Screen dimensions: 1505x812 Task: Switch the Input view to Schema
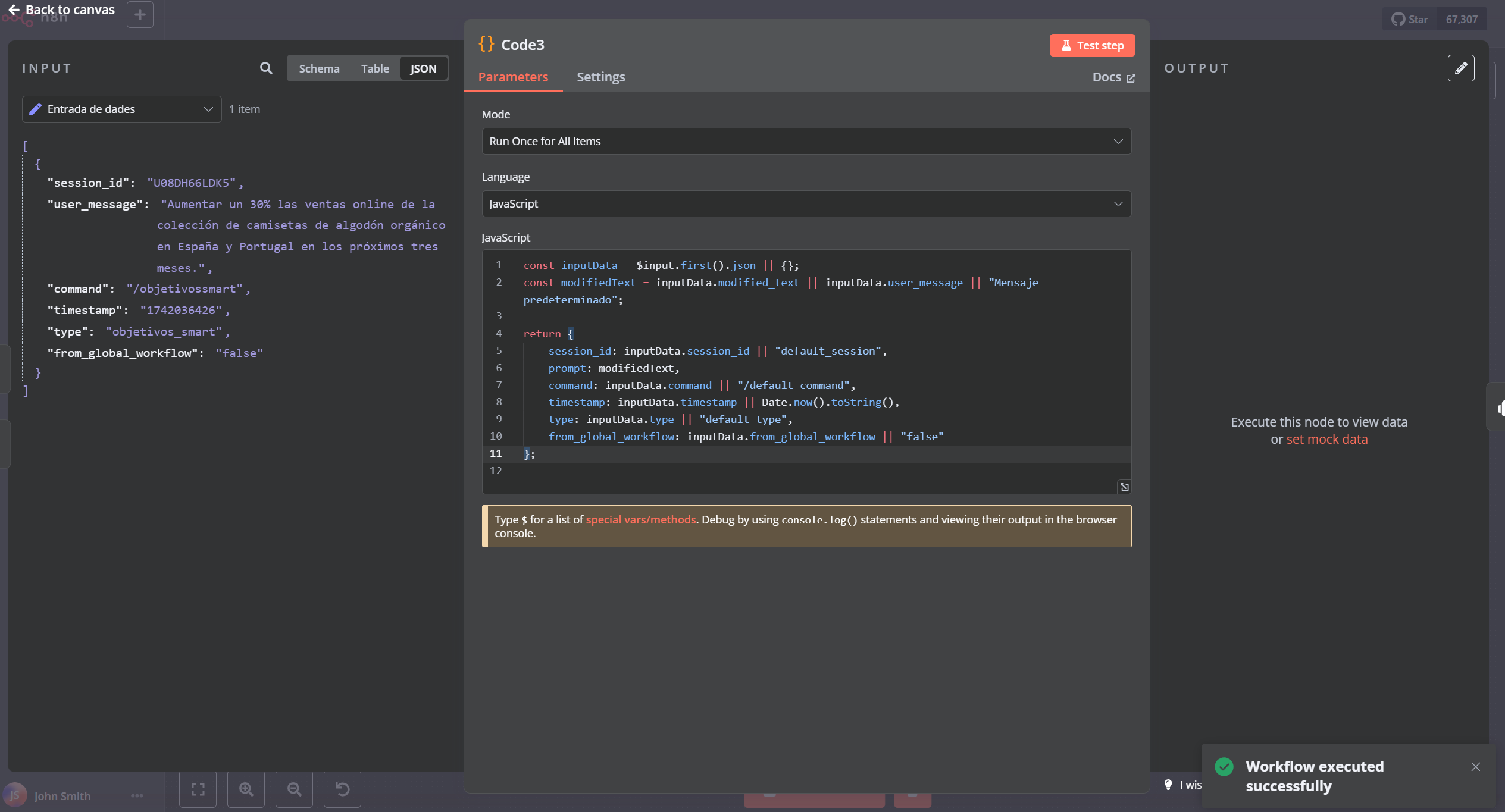click(319, 68)
